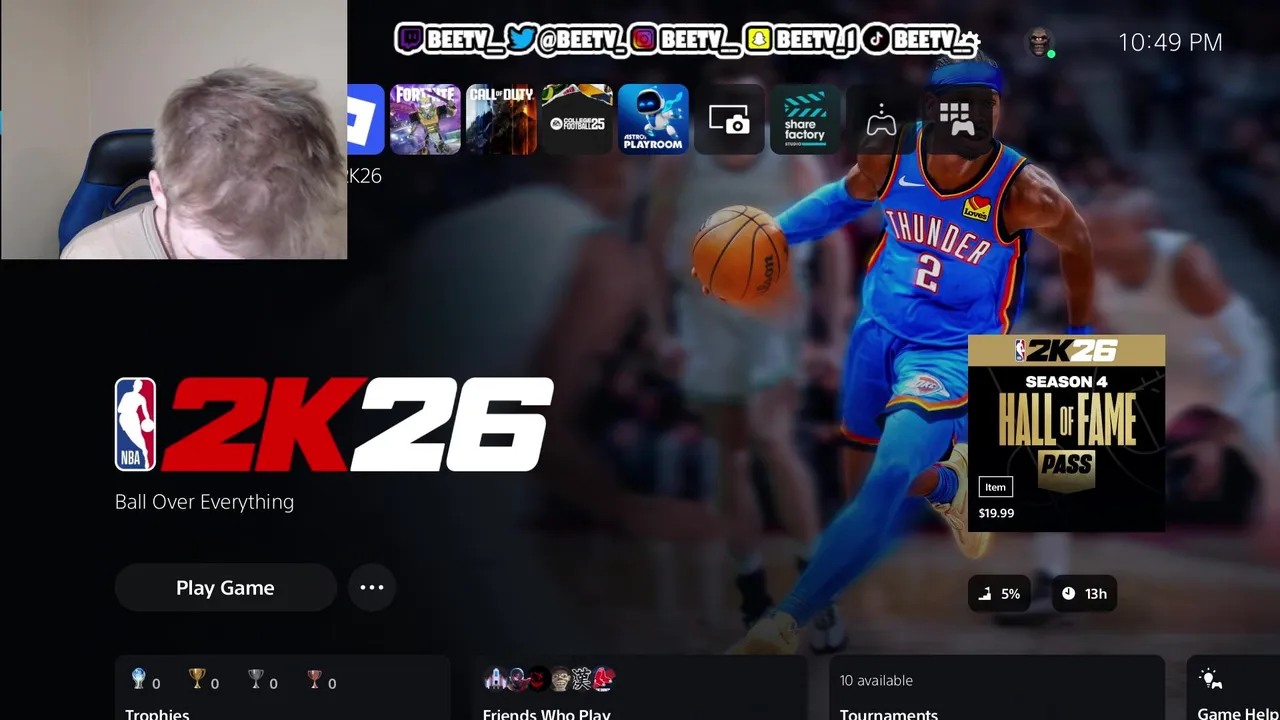Click the Twitter @BEETV_ overlay handle
Image resolution: width=1280 pixels, height=720 pixels.
[568, 40]
